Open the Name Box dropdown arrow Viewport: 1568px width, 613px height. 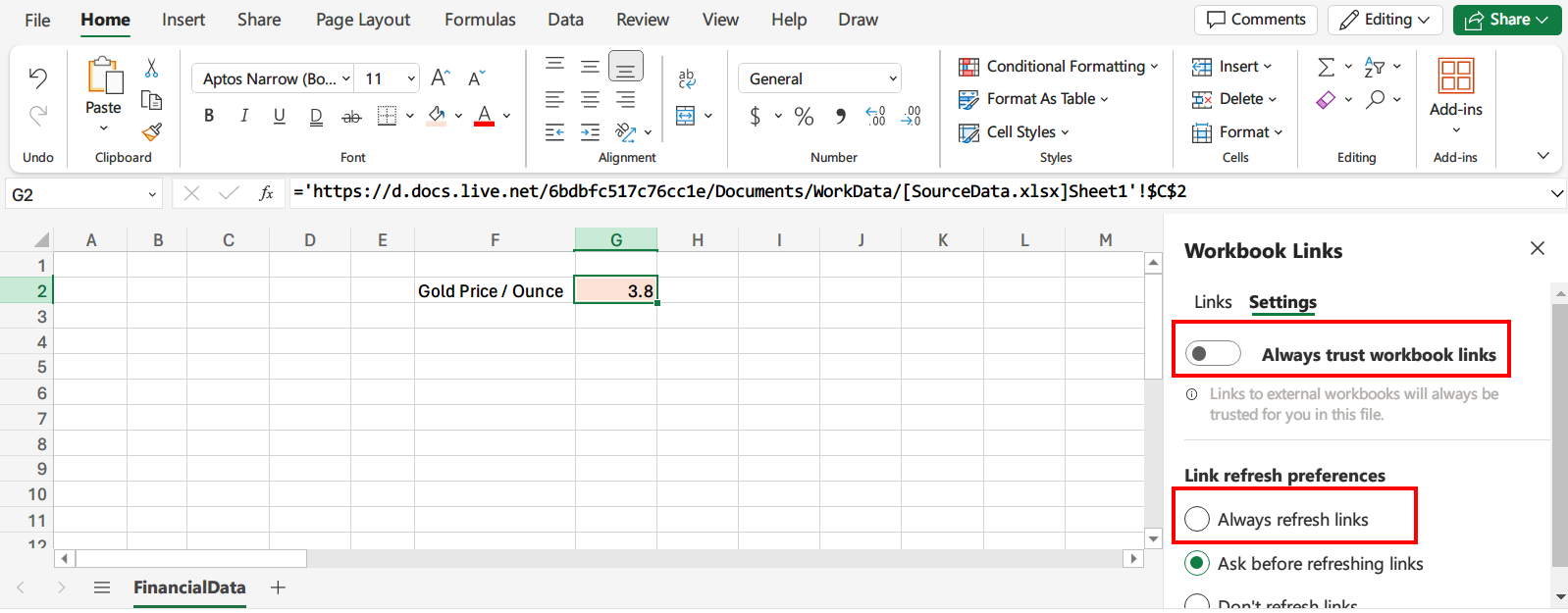point(152,194)
